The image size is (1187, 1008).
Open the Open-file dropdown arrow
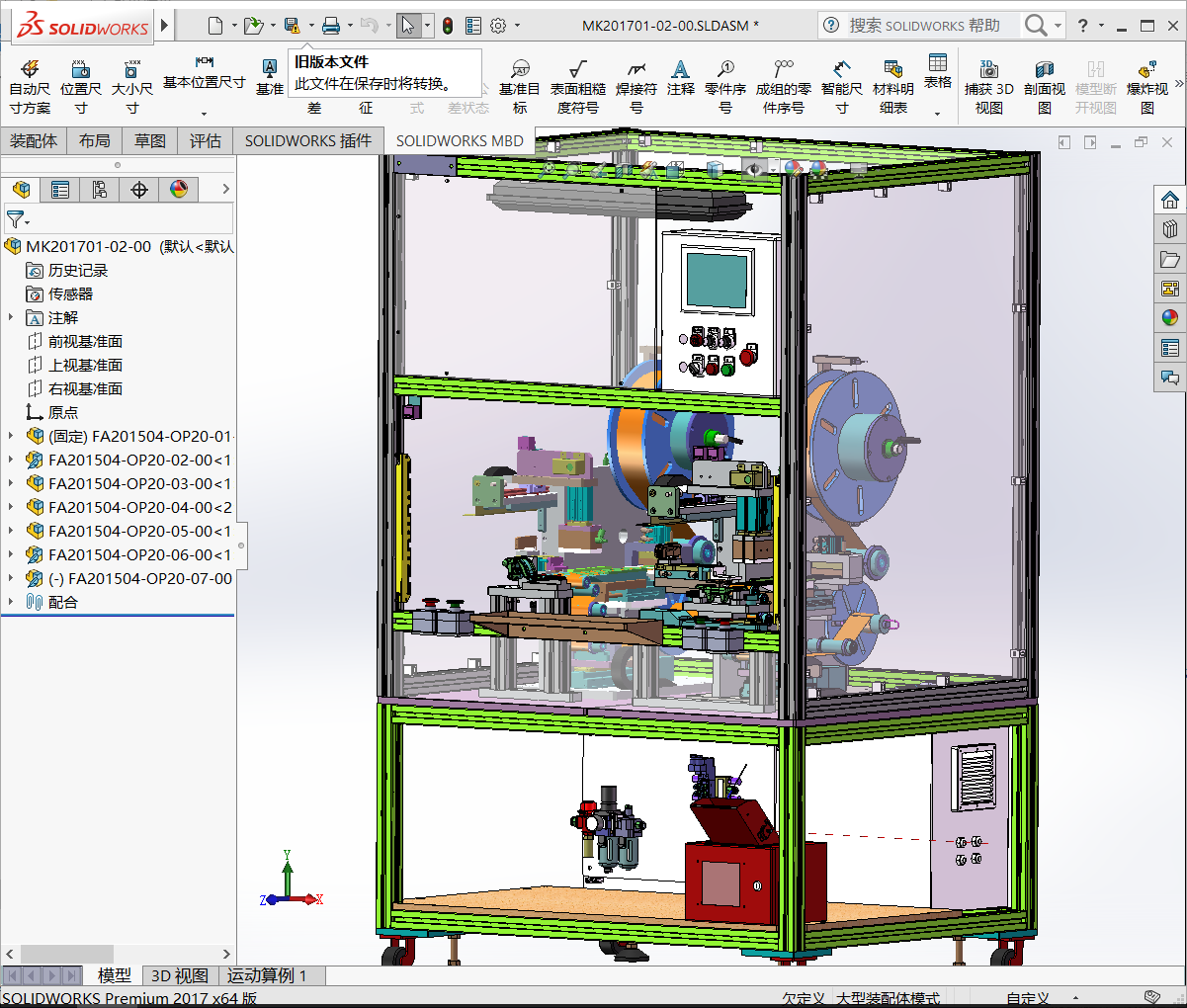(273, 26)
